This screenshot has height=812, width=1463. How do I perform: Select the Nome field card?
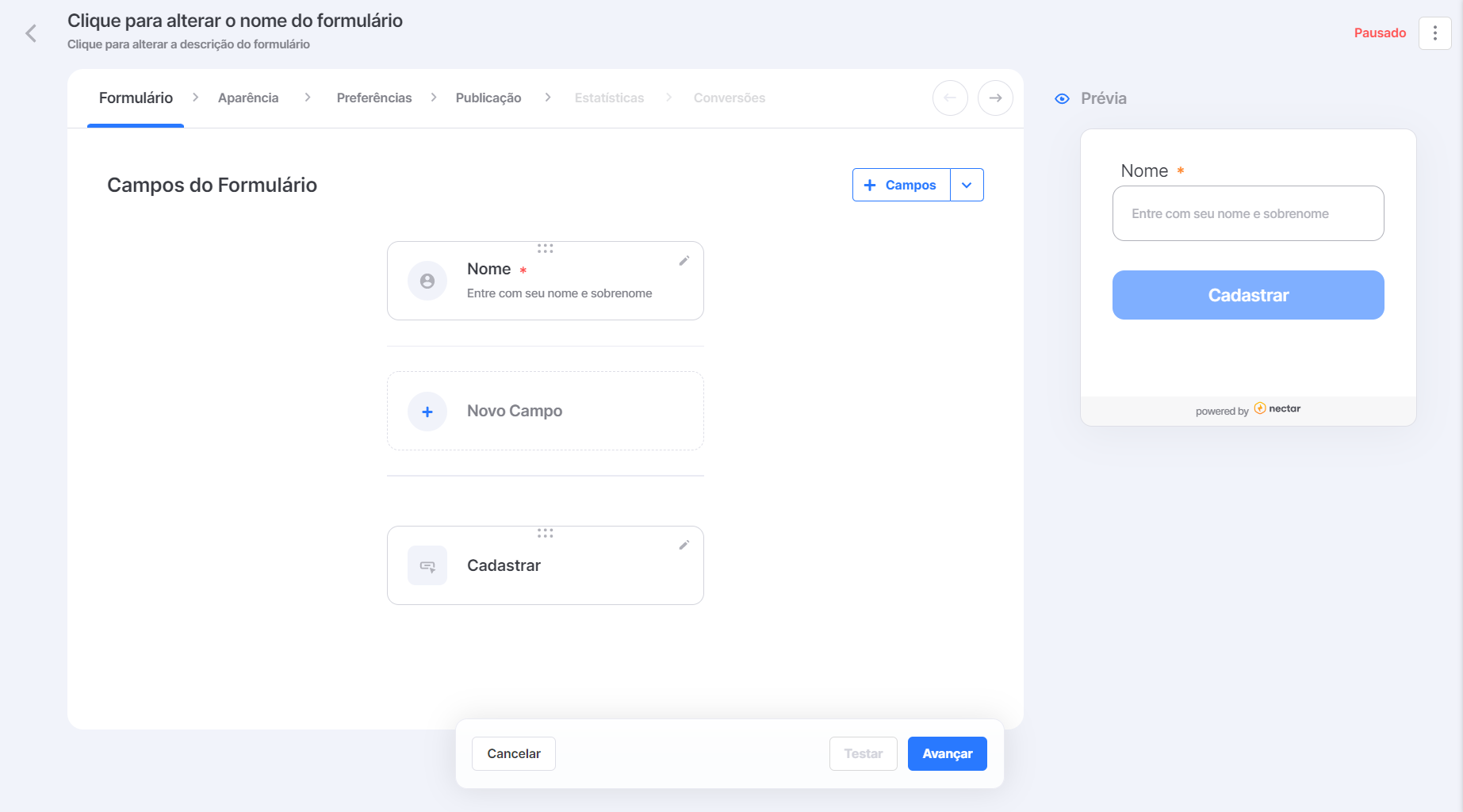point(546,281)
